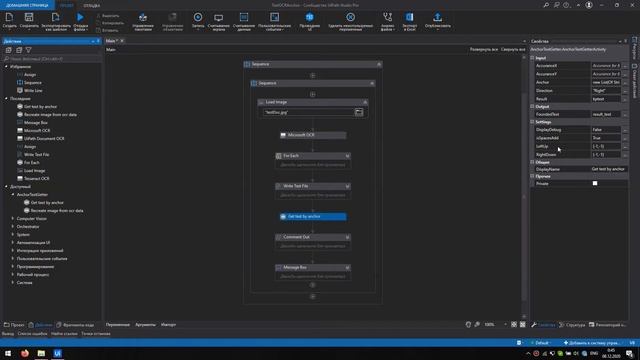Click UiPath Studio icon in Windows taskbar
This screenshot has width=640, height=360.
point(58,353)
